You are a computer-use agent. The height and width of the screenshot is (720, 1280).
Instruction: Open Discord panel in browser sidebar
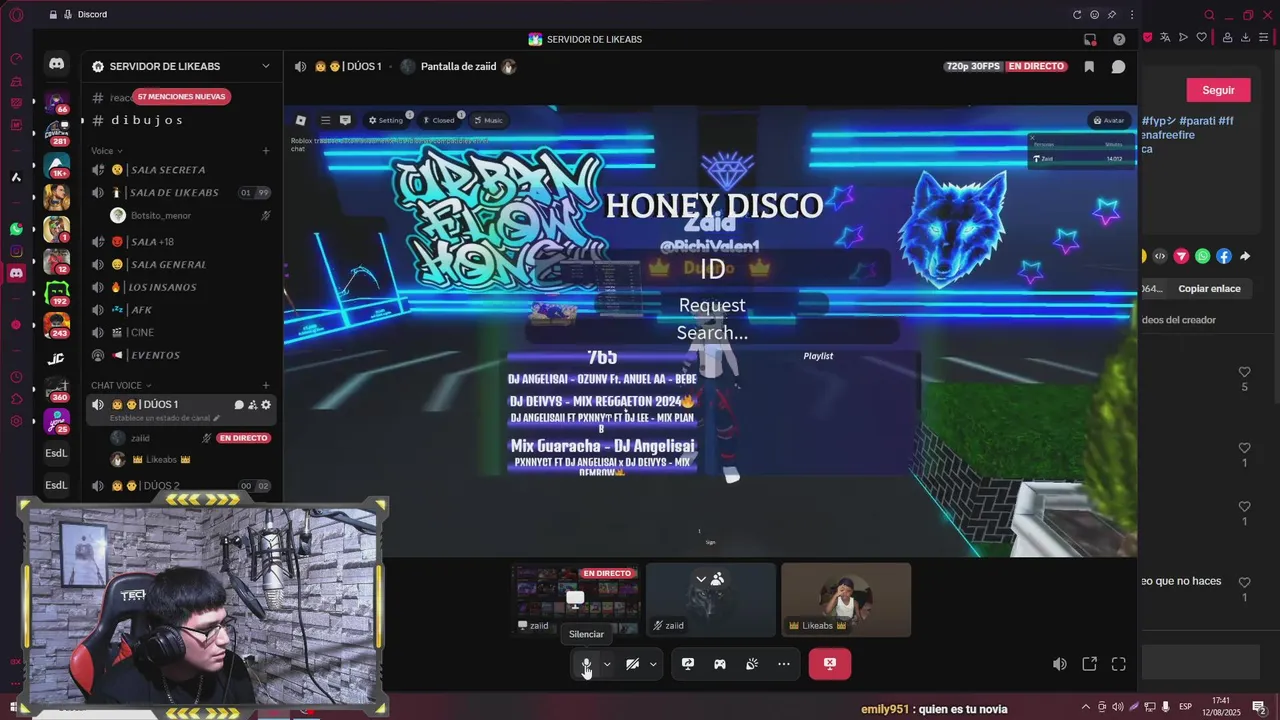pyautogui.click(x=16, y=273)
